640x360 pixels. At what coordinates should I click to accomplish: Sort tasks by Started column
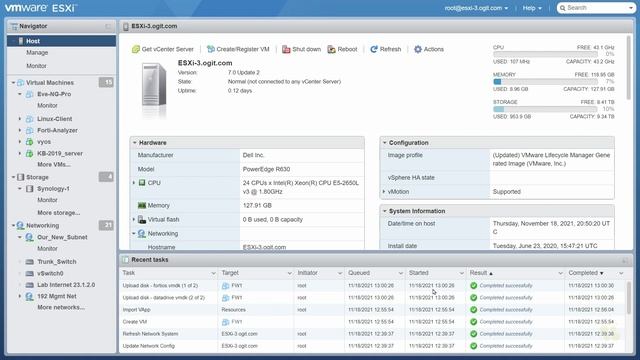pos(419,273)
